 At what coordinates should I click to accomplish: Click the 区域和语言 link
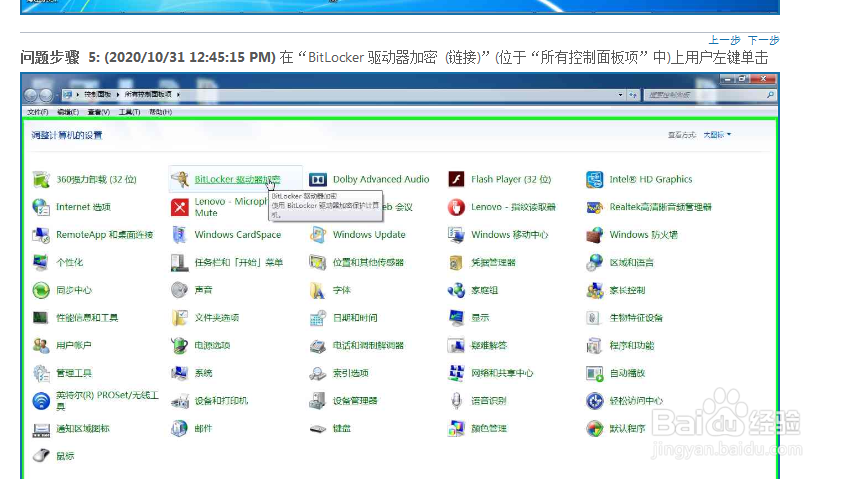click(632, 262)
